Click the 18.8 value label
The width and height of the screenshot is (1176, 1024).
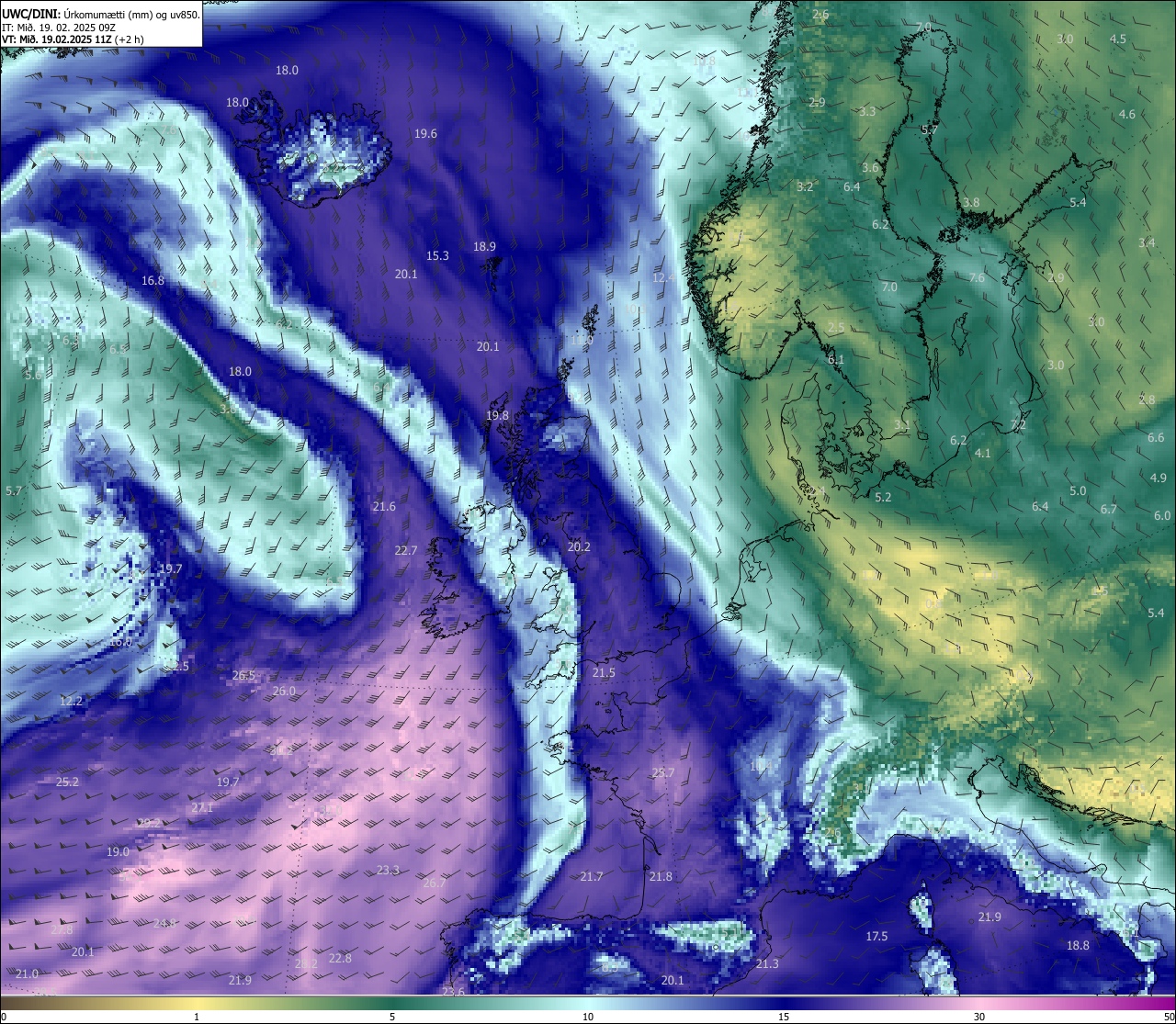[x=1078, y=945]
